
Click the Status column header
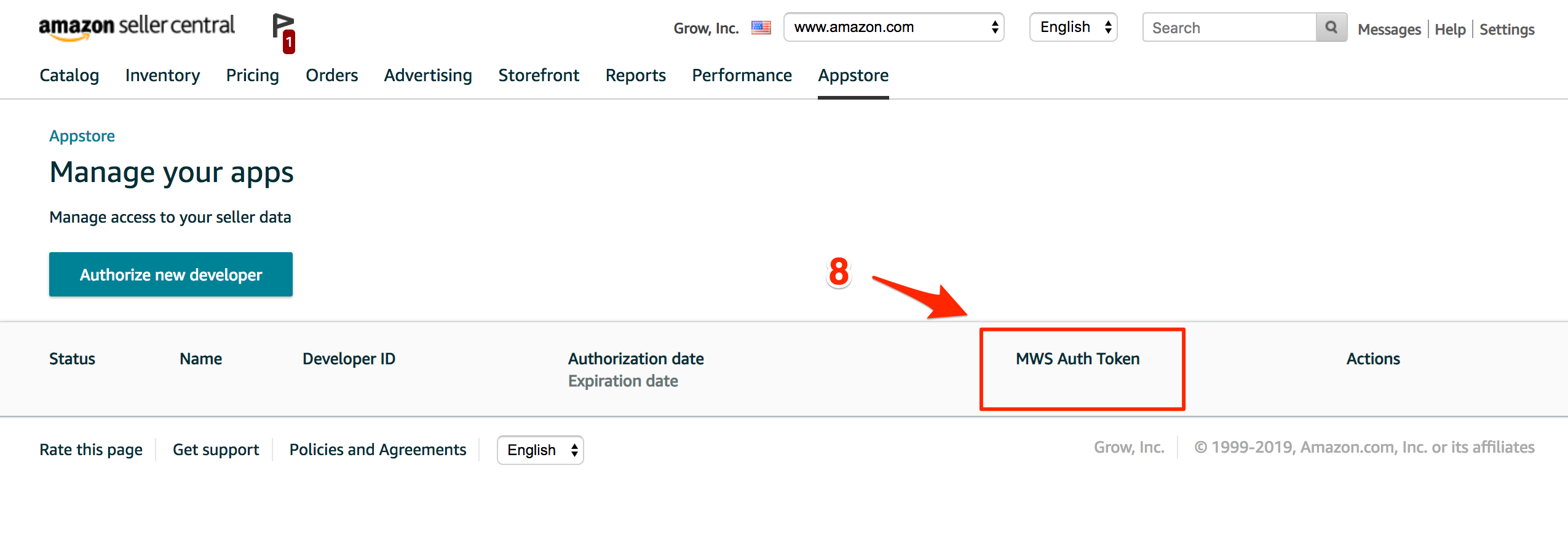72,359
